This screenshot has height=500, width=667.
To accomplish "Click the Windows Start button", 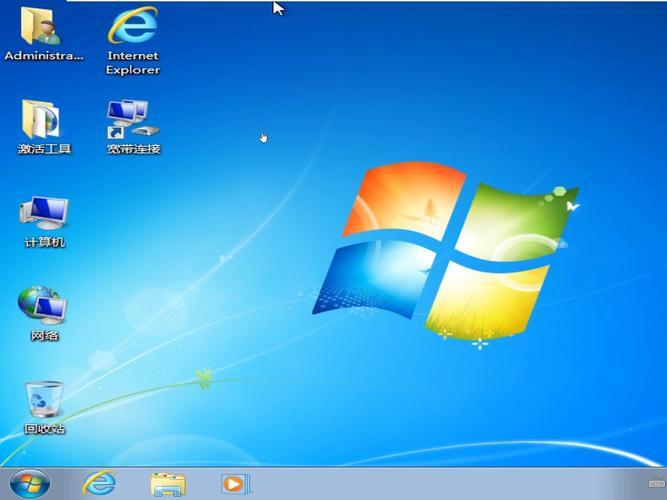I will pos(29,484).
